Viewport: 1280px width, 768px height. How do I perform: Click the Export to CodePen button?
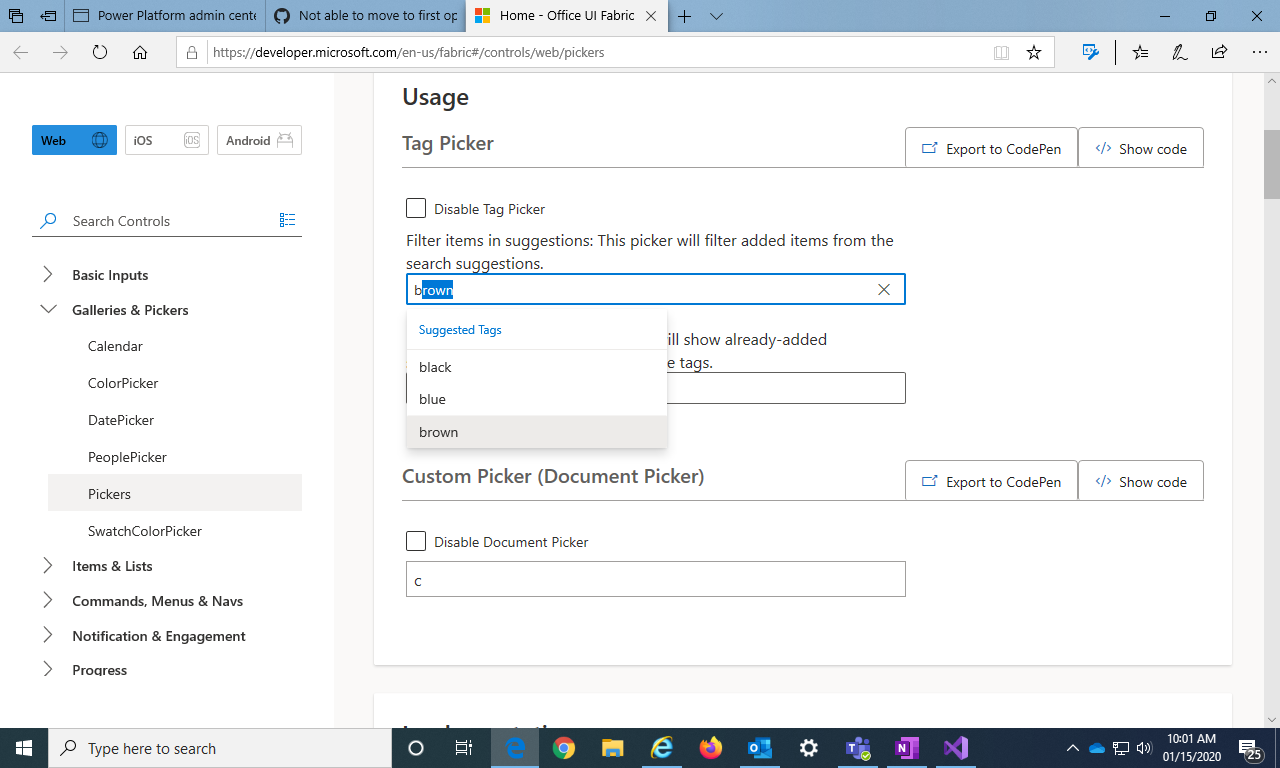click(x=990, y=147)
